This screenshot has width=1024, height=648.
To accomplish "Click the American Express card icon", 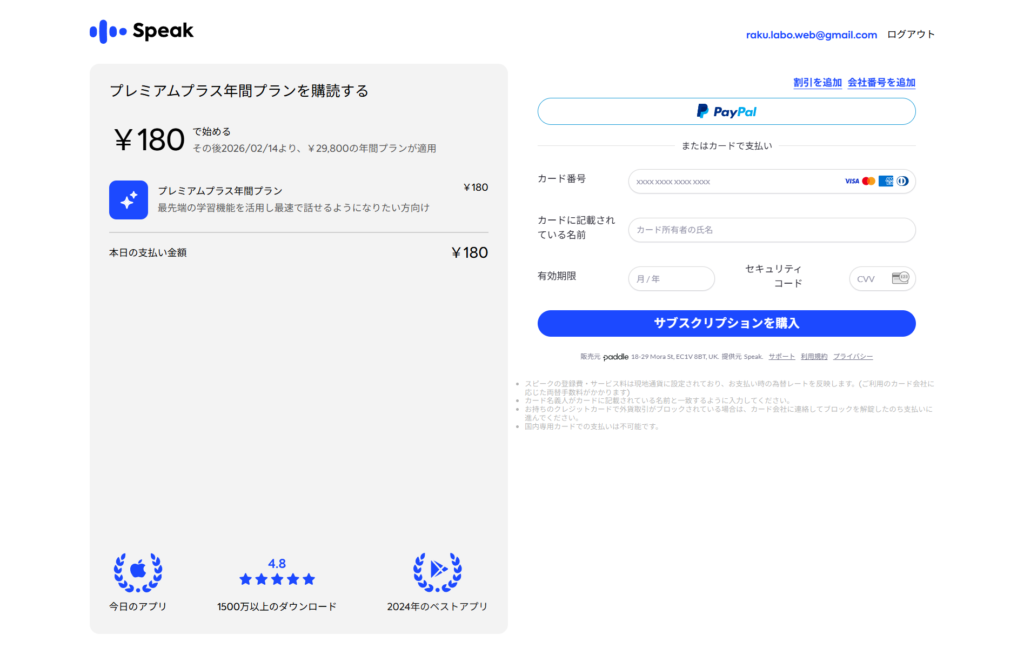I will [x=885, y=181].
